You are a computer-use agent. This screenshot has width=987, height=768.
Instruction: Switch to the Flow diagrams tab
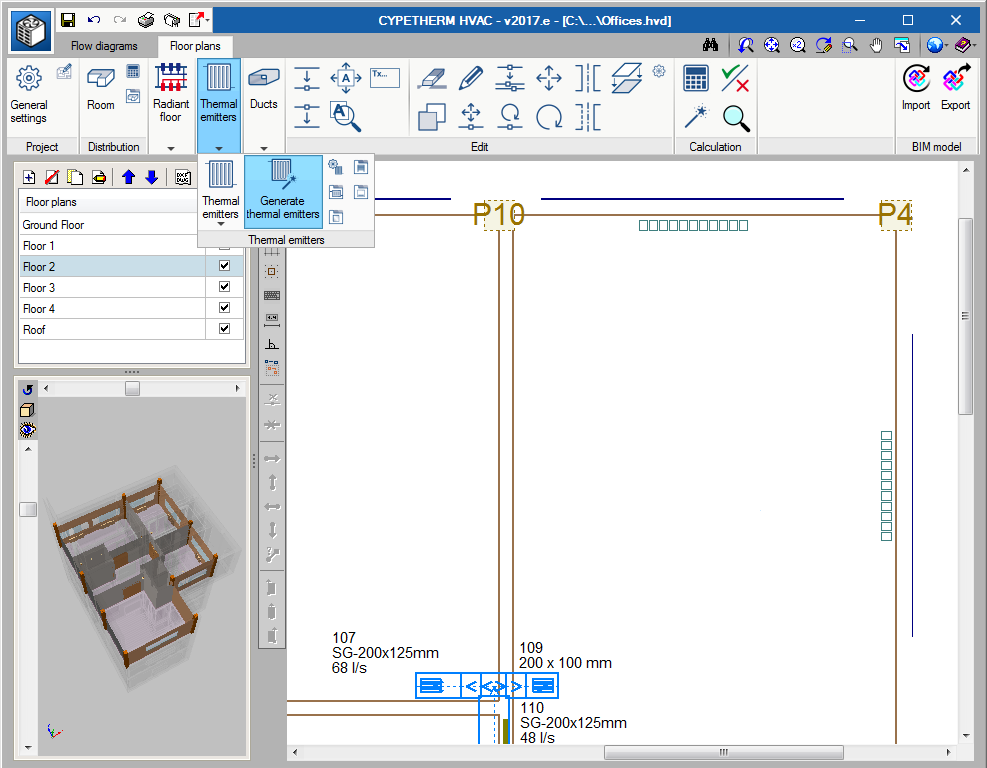[x=104, y=46]
